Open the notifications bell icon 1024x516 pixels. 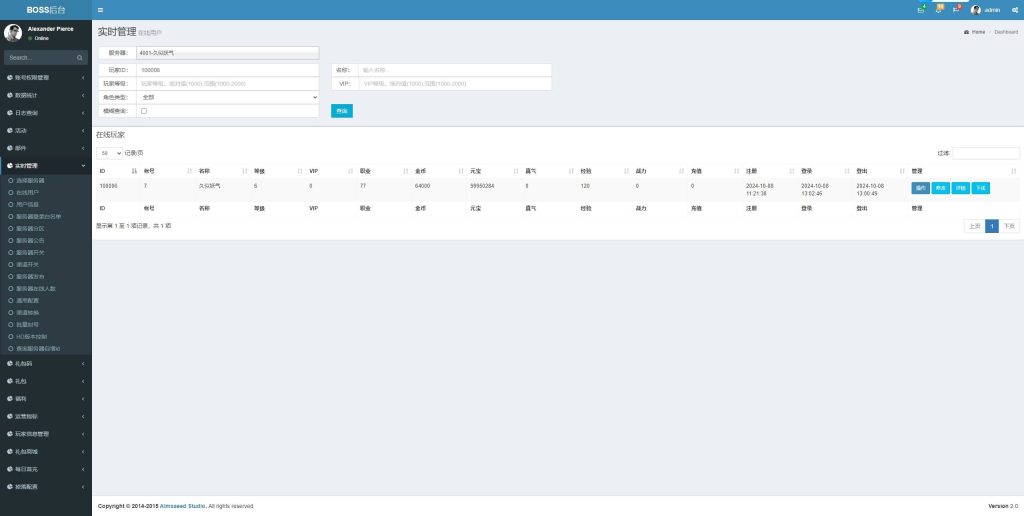938,9
